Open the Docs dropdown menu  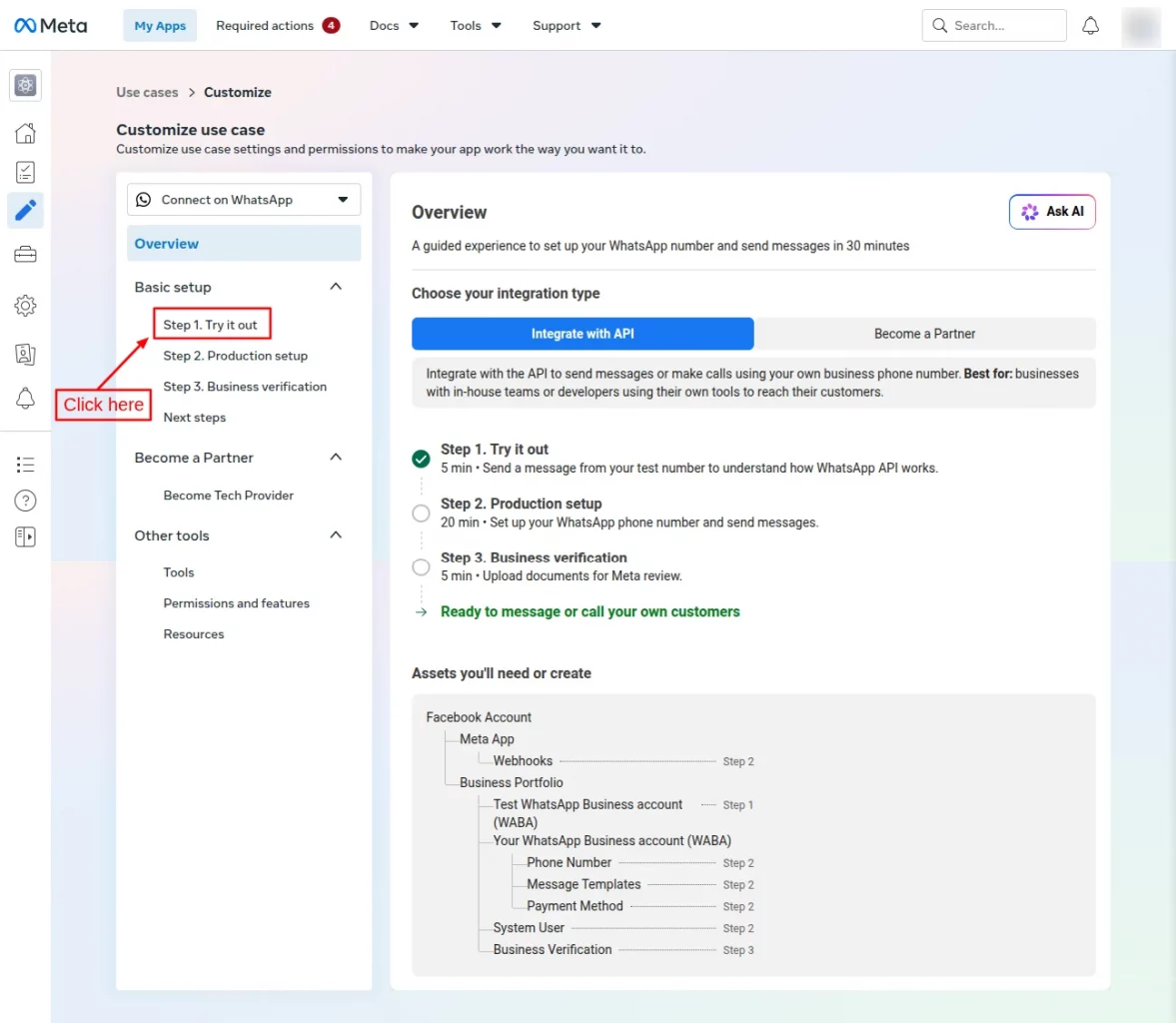[x=394, y=26]
